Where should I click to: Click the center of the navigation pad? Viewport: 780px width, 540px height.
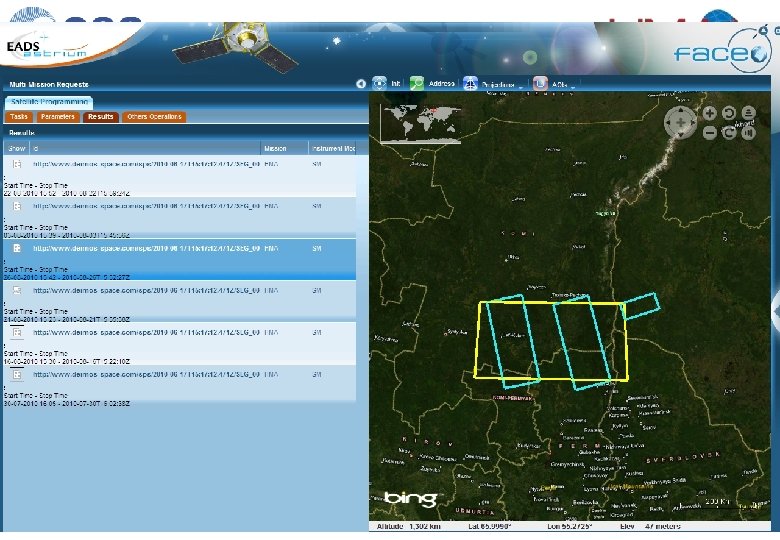coord(681,122)
